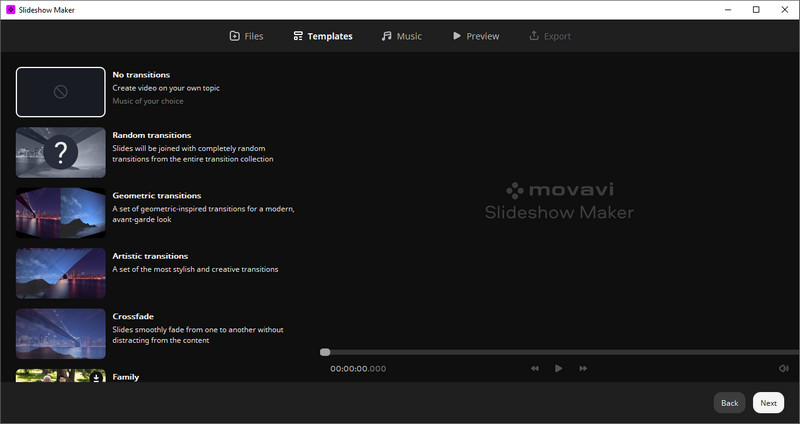The width and height of the screenshot is (800, 424).
Task: Click the play button under preview
Action: point(558,369)
